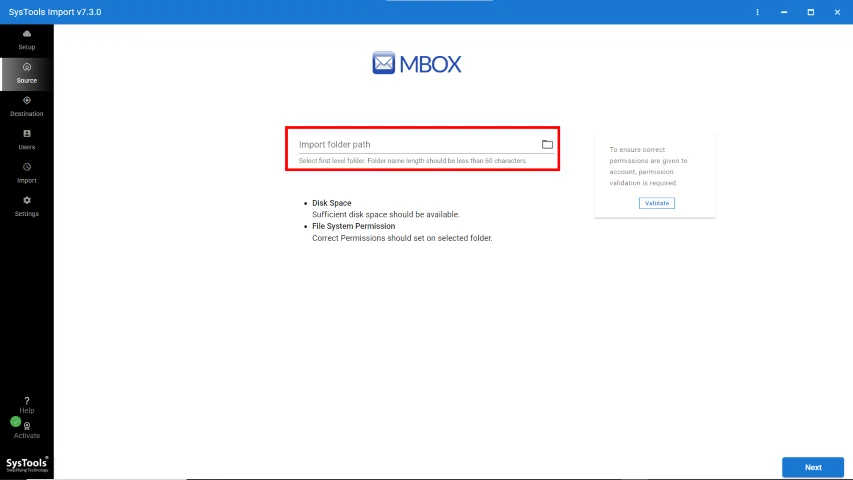Screen dimensions: 853x480
Task: Click the permission validation note text
Action: click(x=648, y=166)
